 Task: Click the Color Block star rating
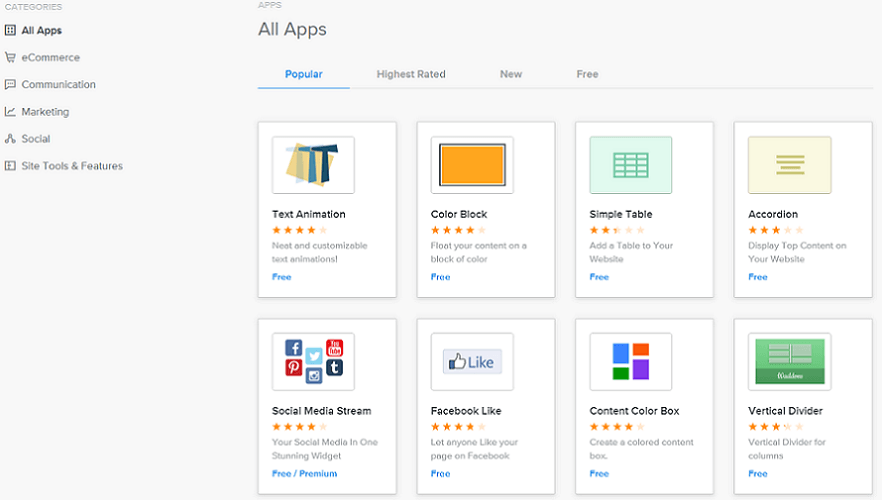pos(458,230)
